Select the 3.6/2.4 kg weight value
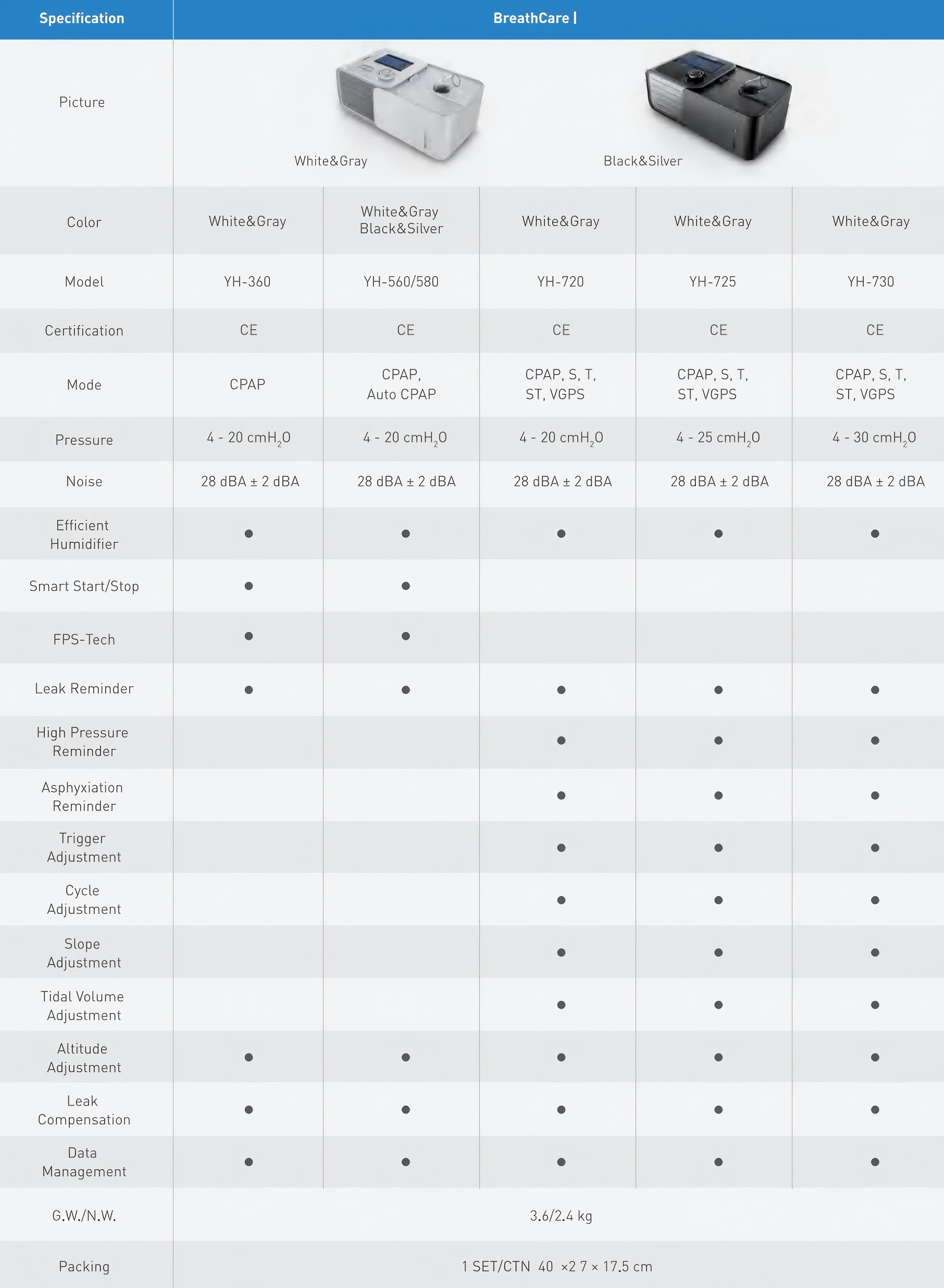The width and height of the screenshot is (944, 1288). coord(561,1216)
